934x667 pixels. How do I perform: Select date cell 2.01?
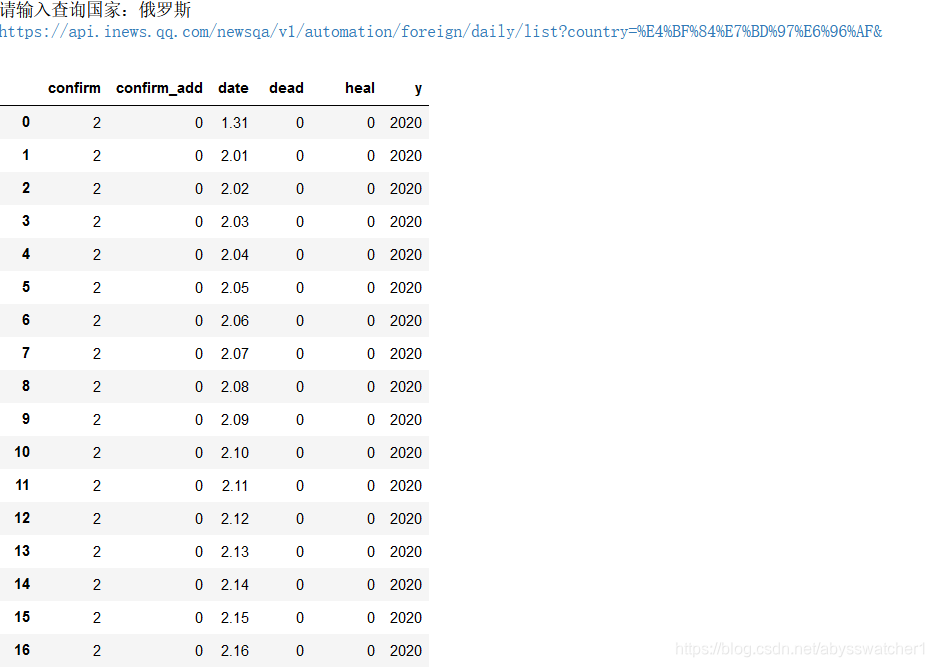click(x=235, y=156)
